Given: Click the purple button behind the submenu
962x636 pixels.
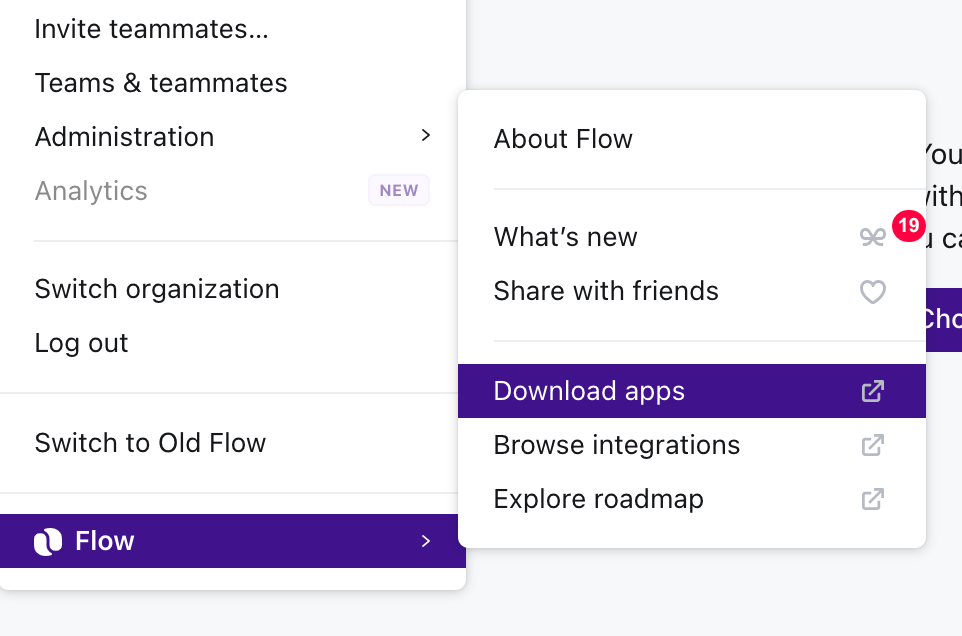Looking at the screenshot, I should tap(944, 320).
